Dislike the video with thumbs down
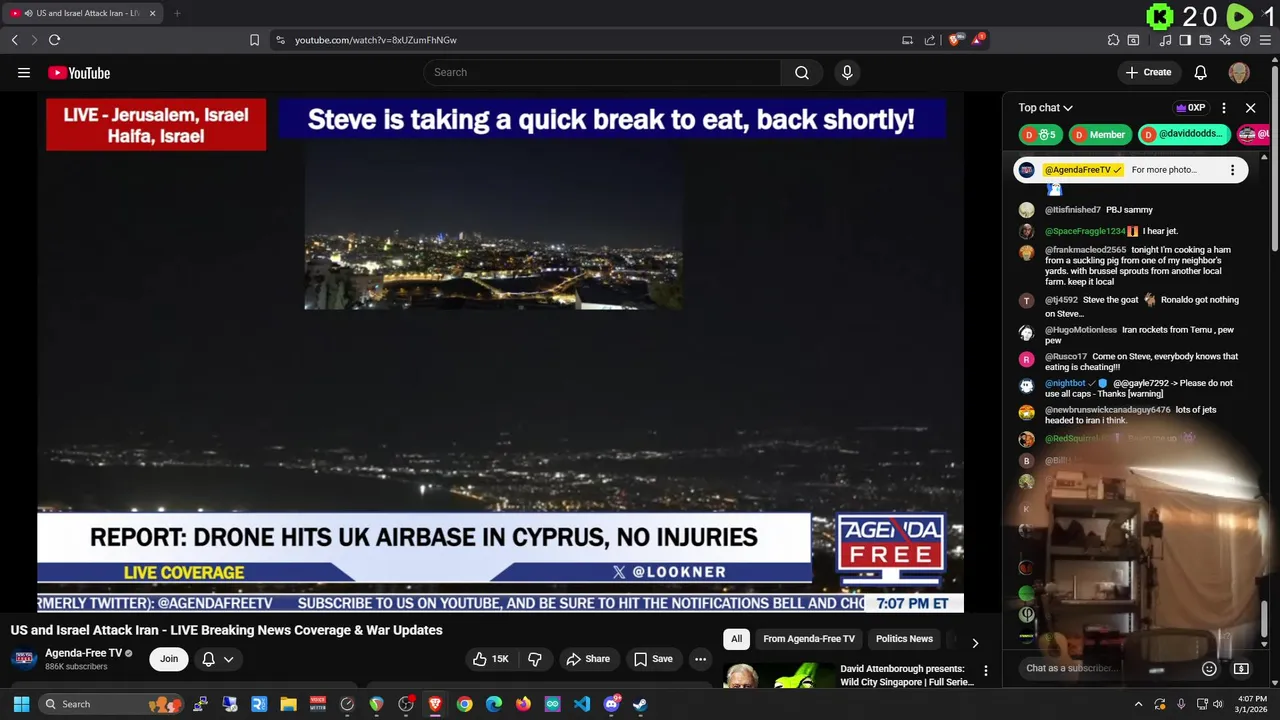Image resolution: width=1280 pixels, height=720 pixels. [x=535, y=659]
